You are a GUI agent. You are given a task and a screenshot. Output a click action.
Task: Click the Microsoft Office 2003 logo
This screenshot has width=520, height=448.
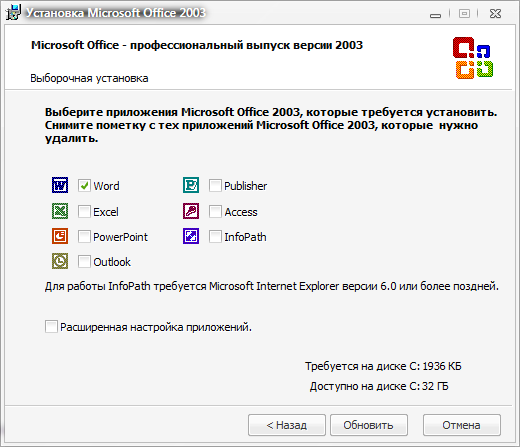473,58
